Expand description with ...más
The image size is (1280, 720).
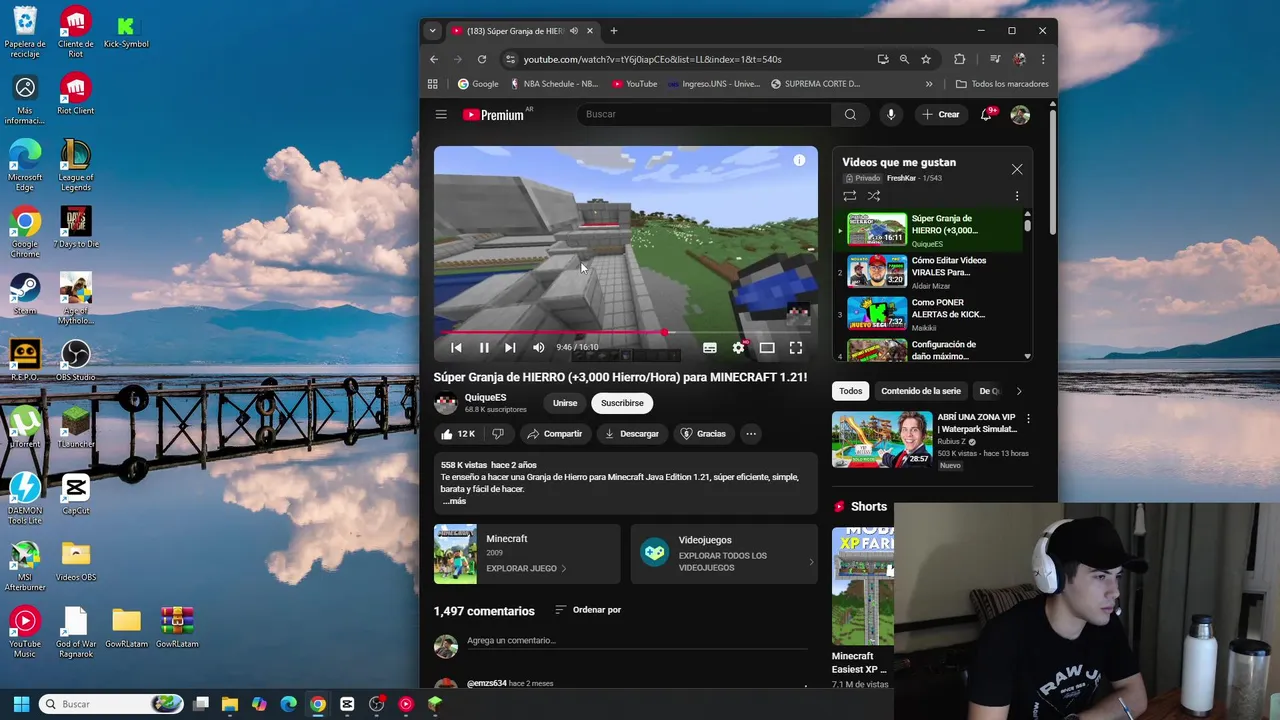(x=454, y=501)
